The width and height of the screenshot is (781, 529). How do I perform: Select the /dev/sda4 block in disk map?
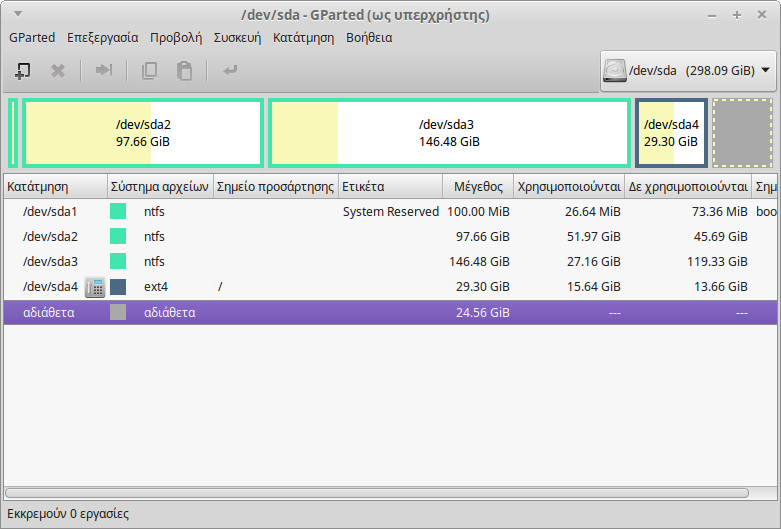point(671,133)
